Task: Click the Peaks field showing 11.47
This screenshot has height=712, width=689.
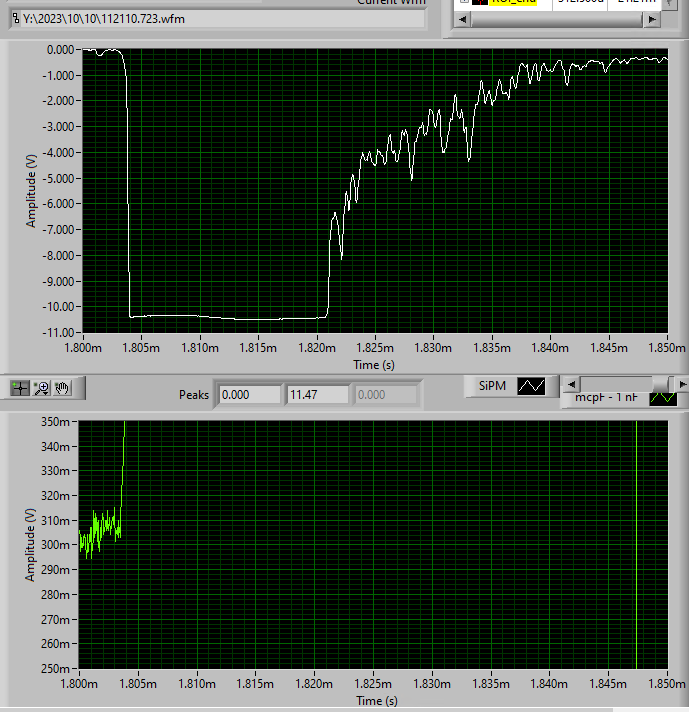Action: tap(317, 395)
